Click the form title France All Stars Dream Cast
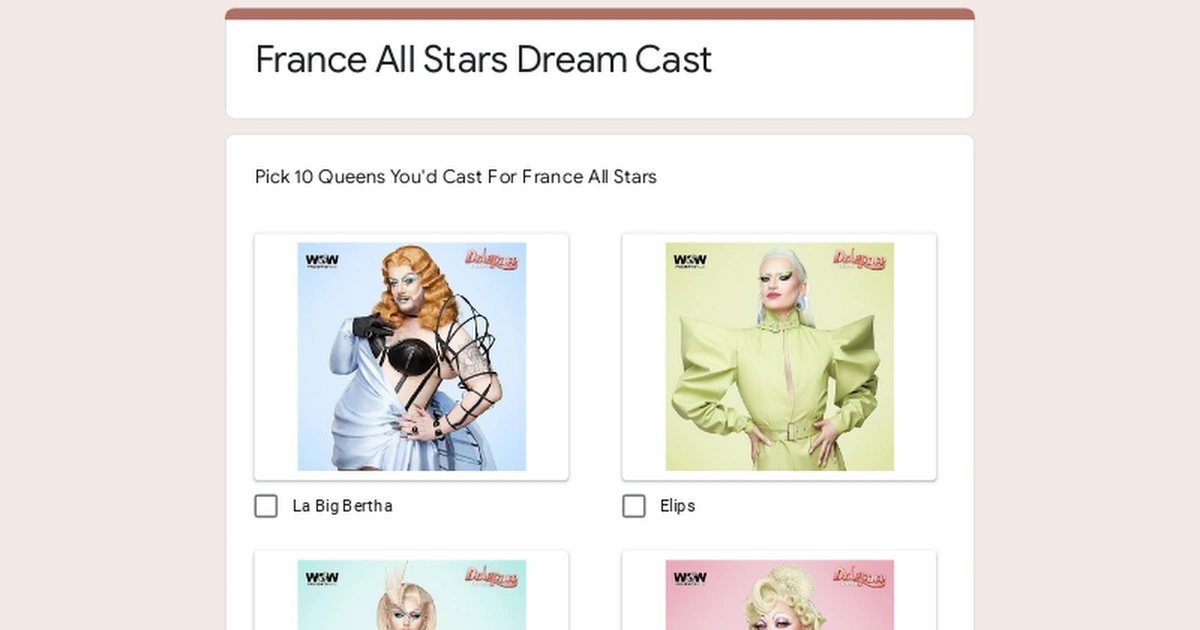1200x630 pixels. click(483, 60)
